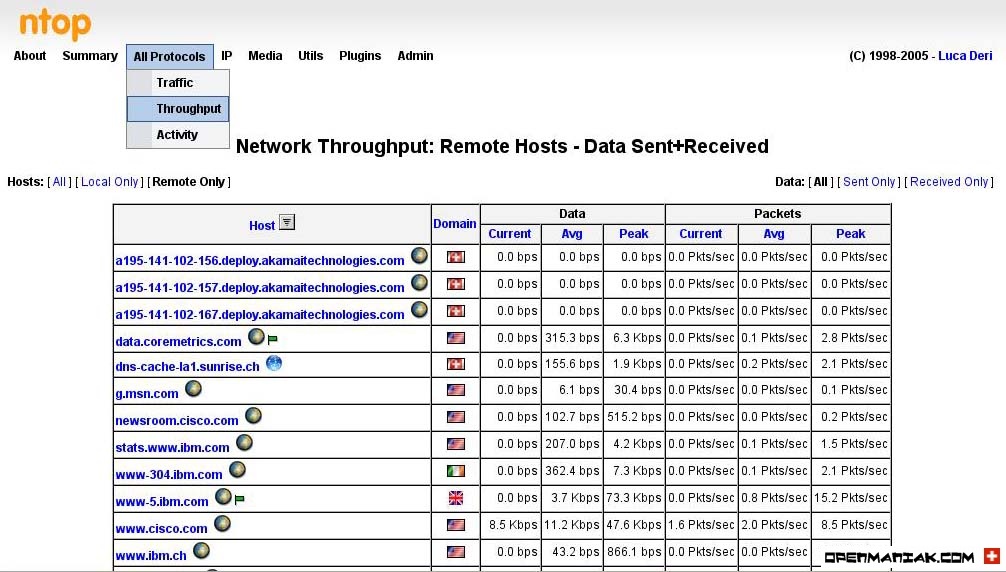Open the All Protocols menu
This screenshot has height=572, width=1006.
tap(169, 56)
